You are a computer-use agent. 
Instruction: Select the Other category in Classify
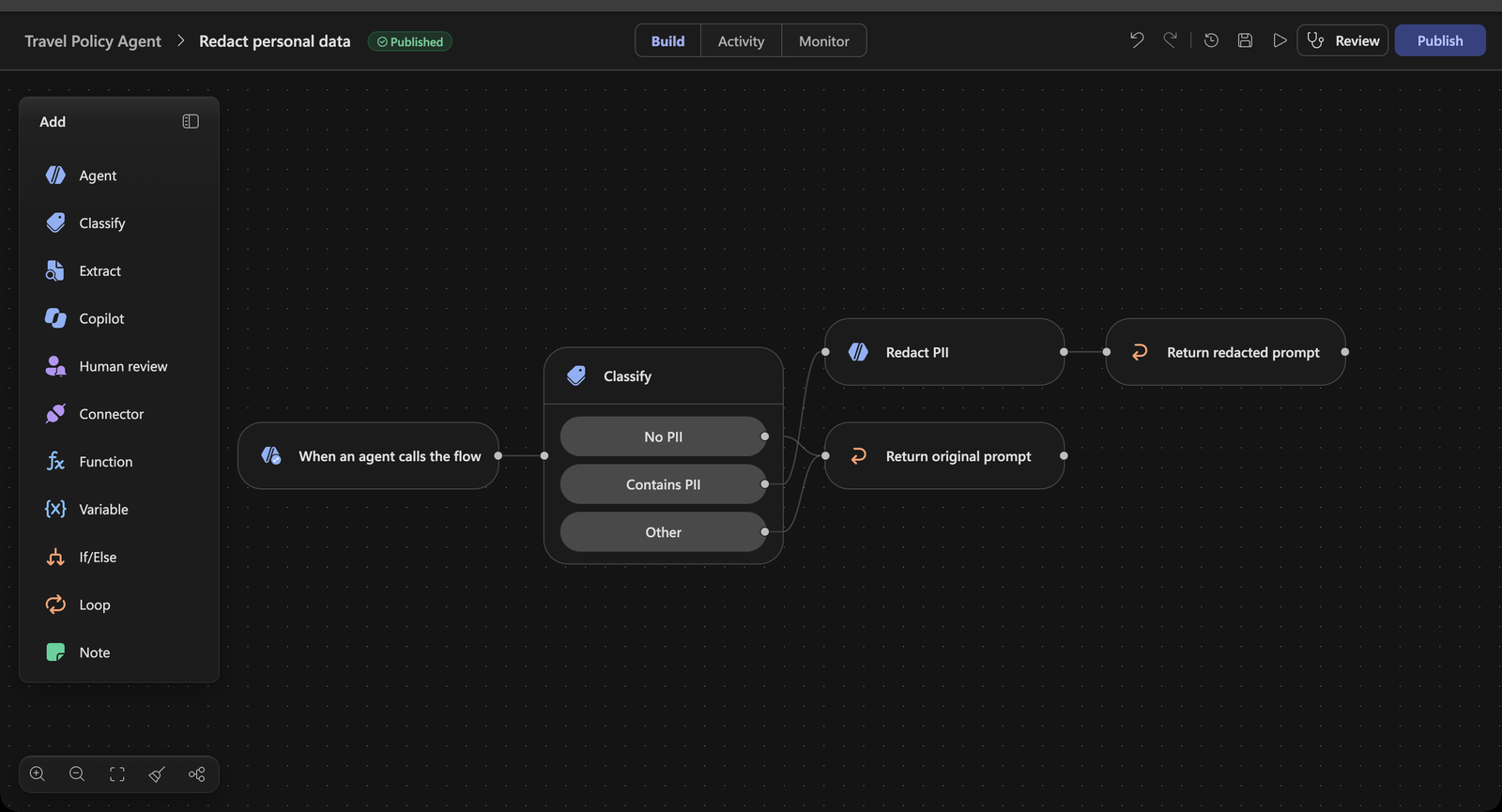tap(664, 532)
